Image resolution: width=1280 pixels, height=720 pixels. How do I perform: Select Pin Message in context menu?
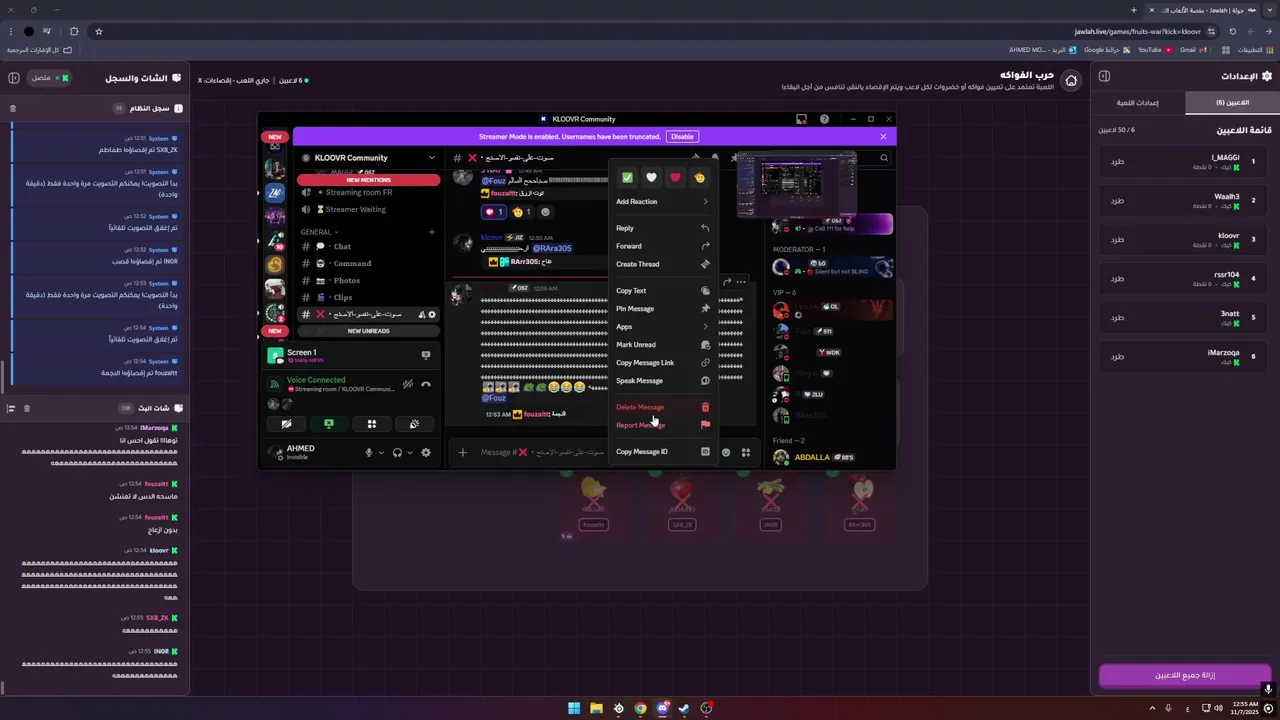[x=662, y=309]
